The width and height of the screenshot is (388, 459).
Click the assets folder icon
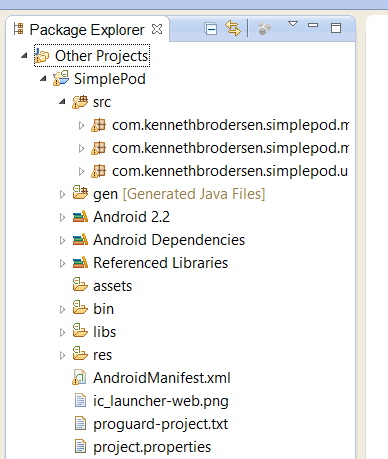click(80, 284)
